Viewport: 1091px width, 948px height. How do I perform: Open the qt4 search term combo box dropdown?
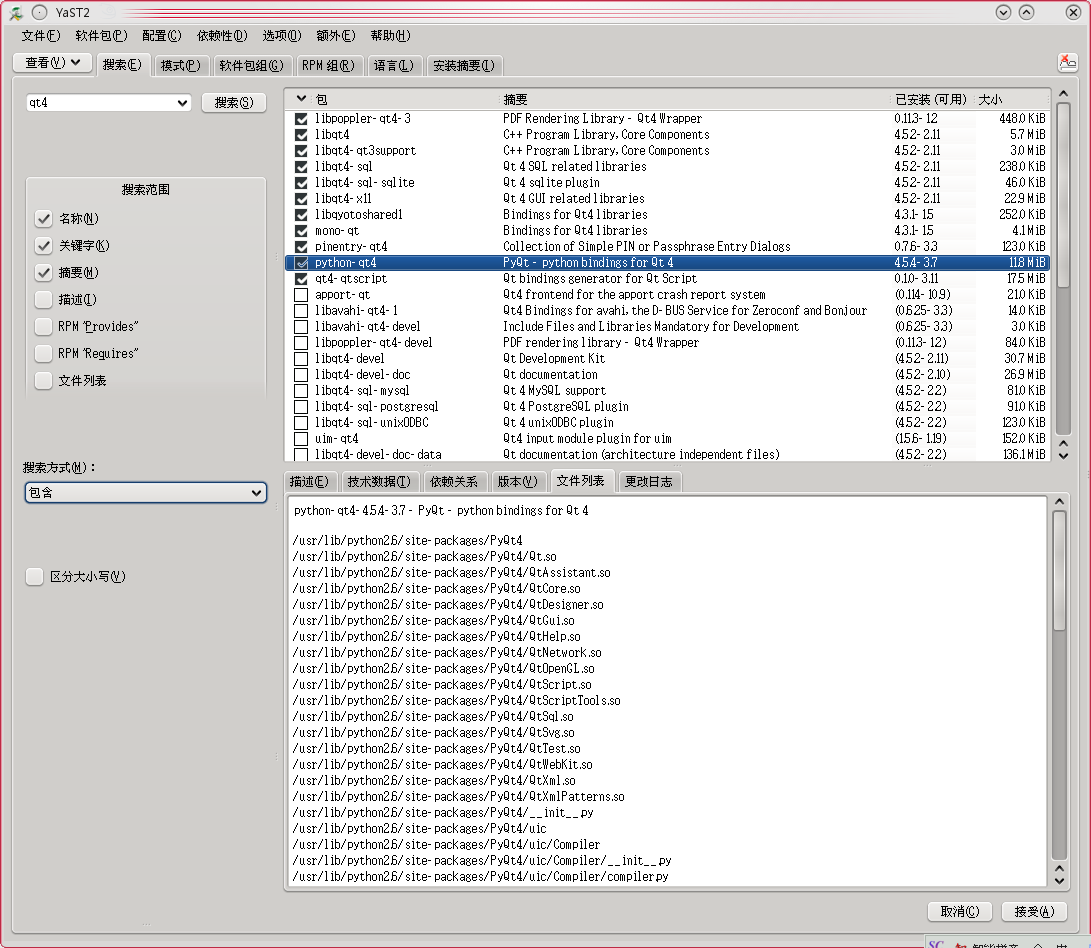pos(182,103)
